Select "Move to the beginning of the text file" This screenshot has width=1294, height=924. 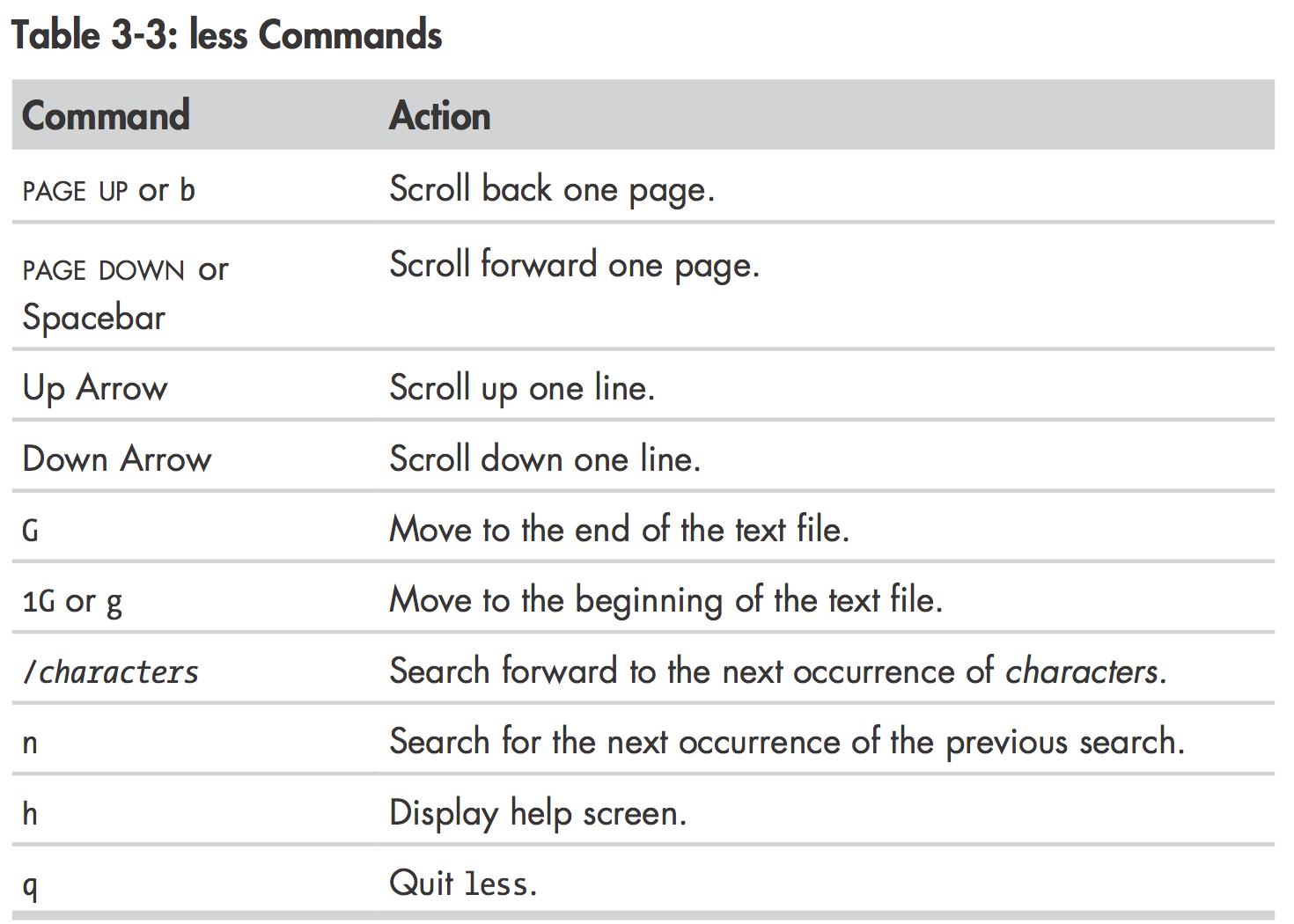665,601
